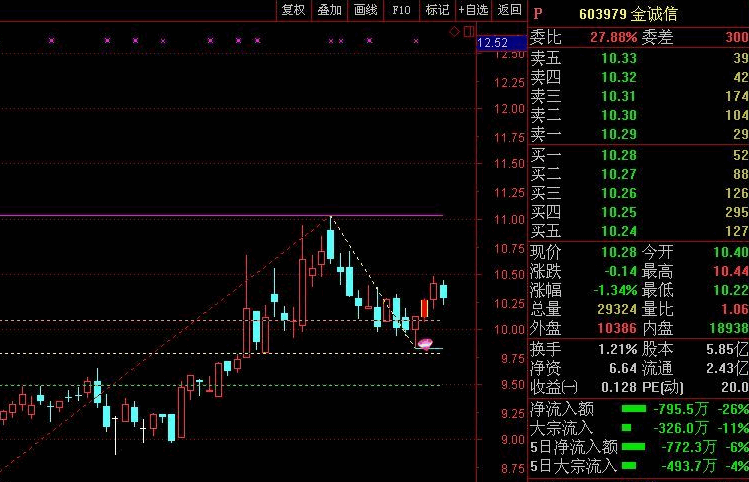Click the 最高 value 10.44
Viewport: 749px width, 482px height.
tap(731, 271)
